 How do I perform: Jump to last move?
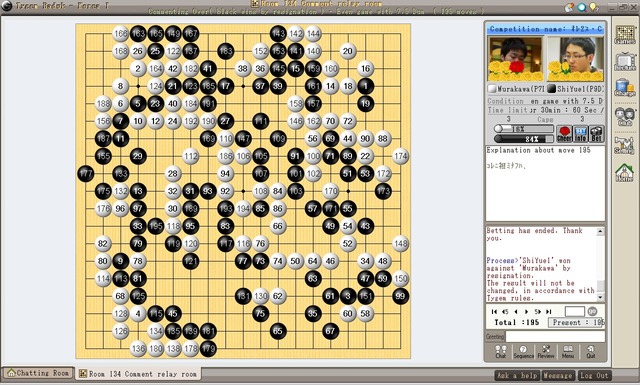point(549,312)
